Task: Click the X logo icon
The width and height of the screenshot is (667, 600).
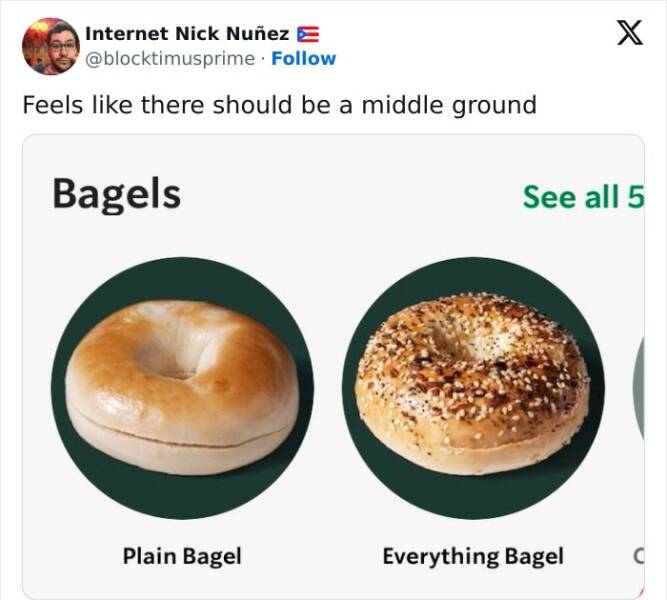Action: [x=630, y=32]
